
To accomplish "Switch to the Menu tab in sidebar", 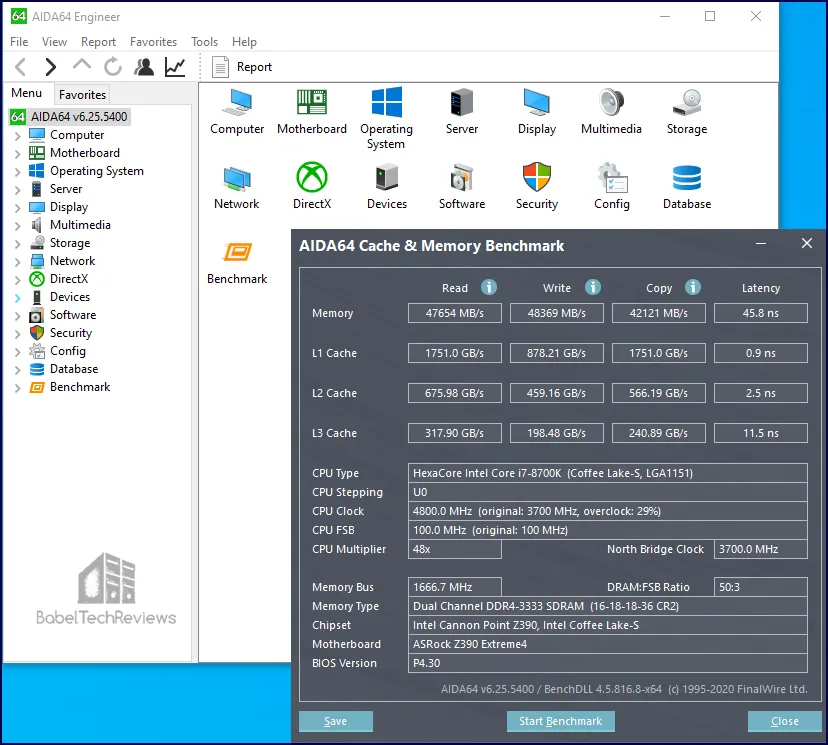I will [26, 93].
